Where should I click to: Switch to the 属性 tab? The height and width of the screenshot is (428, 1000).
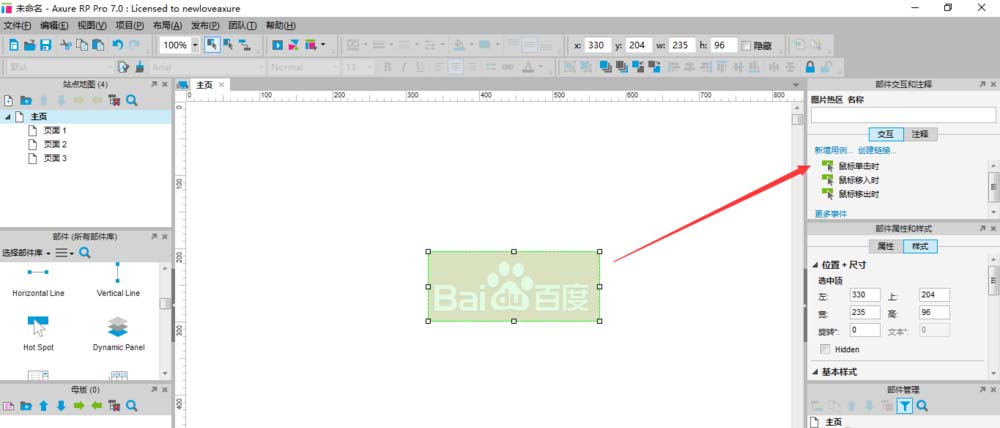pos(886,246)
